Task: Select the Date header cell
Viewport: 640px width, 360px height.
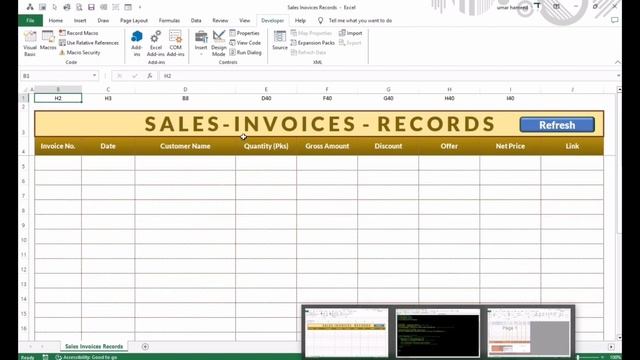Action: click(x=108, y=146)
